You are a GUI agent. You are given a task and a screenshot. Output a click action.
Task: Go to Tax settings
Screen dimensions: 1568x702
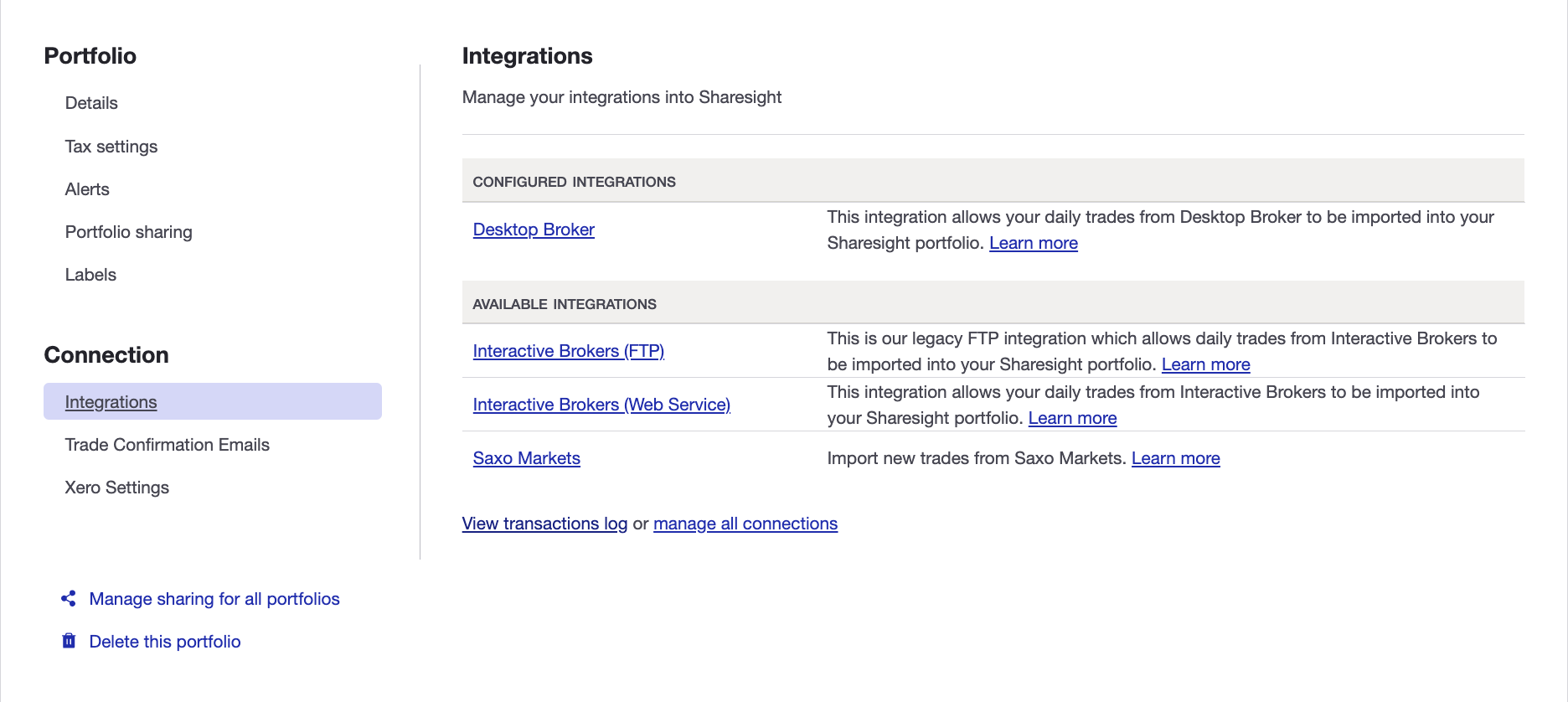click(111, 147)
